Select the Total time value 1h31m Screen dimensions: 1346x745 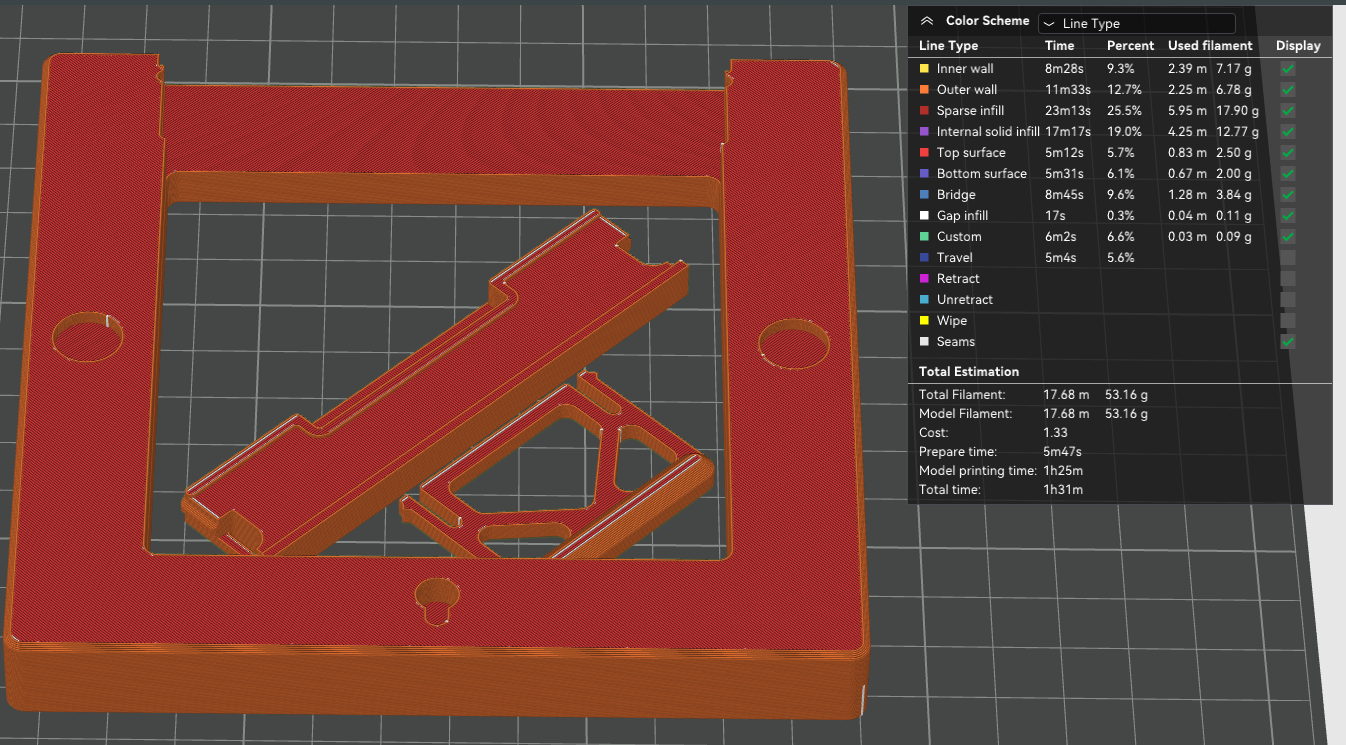click(x=1063, y=490)
